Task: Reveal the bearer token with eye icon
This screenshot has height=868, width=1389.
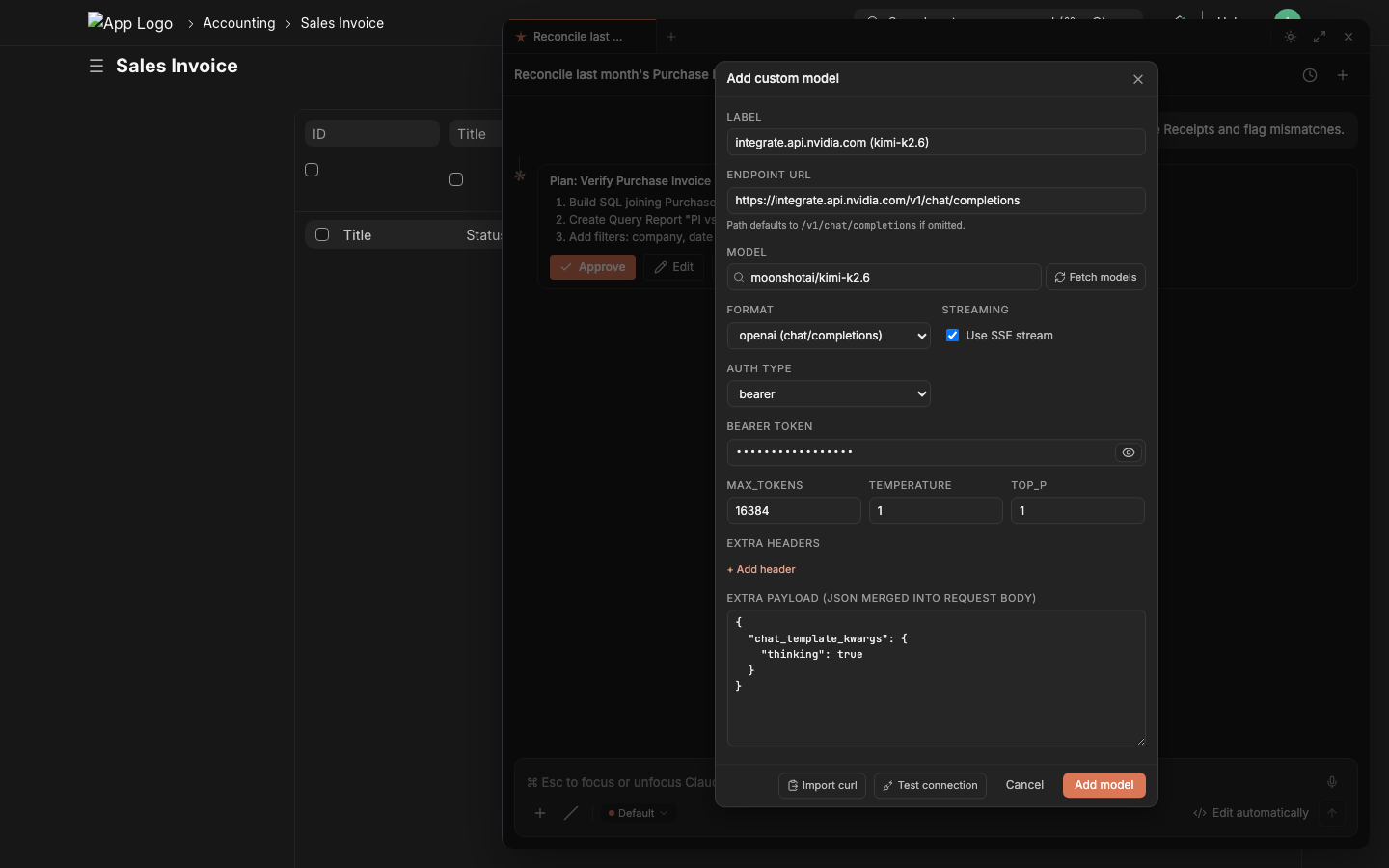Action: point(1128,452)
